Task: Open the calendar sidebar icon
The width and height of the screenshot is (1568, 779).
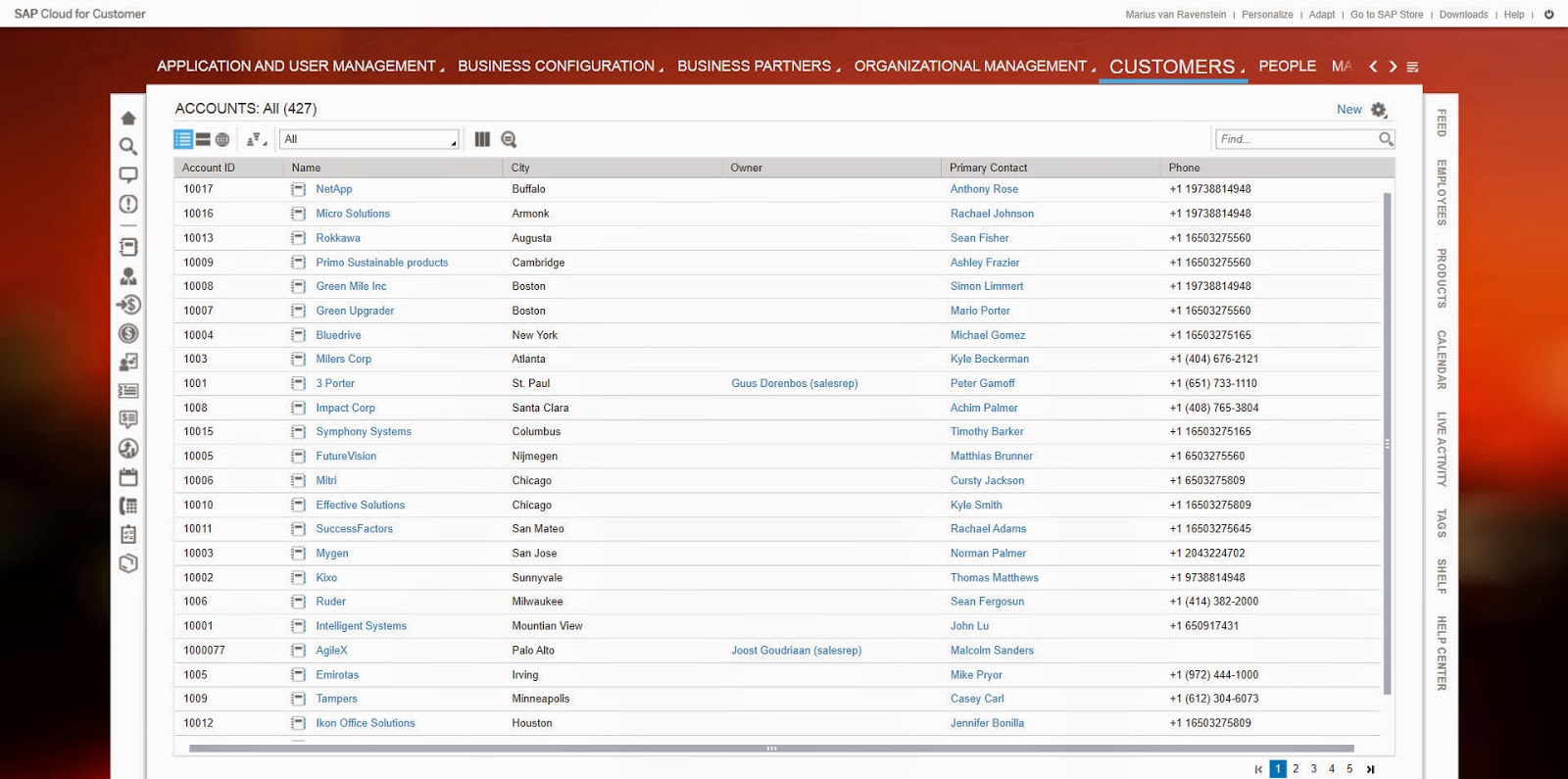Action: pyautogui.click(x=128, y=477)
